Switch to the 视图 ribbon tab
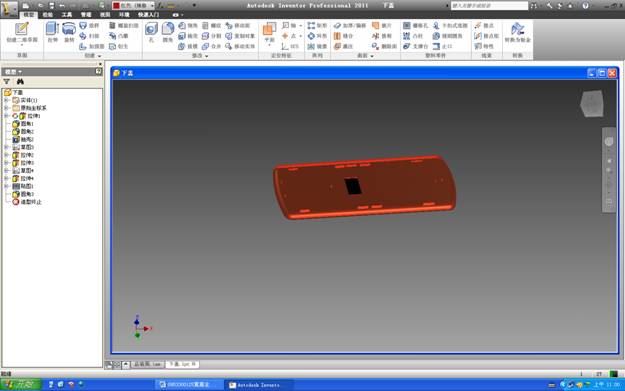The width and height of the screenshot is (625, 391). coord(105,15)
